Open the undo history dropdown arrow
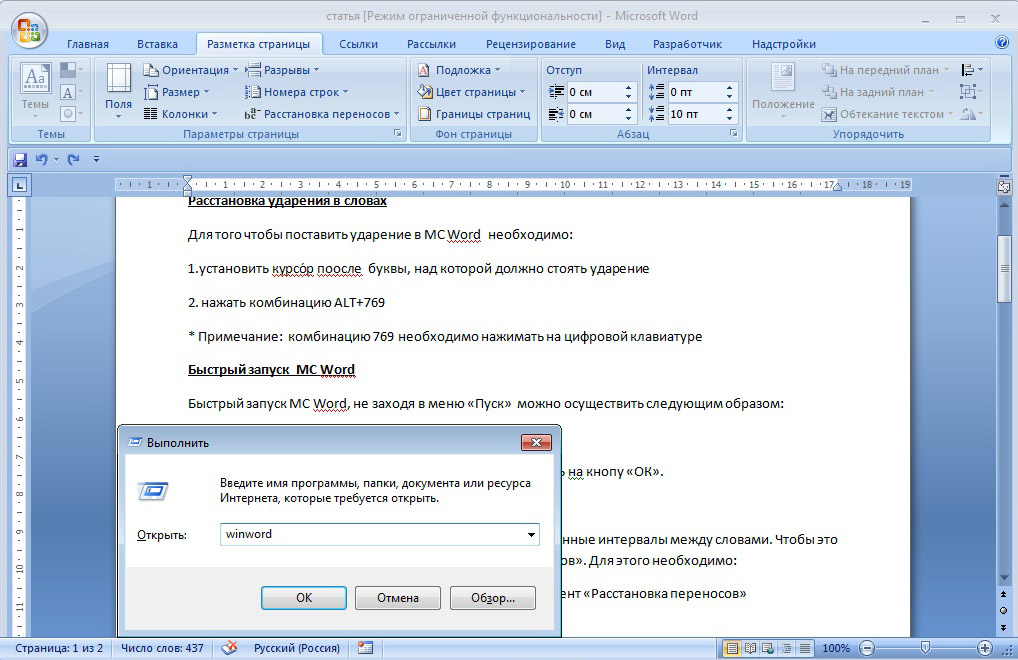This screenshot has width=1018, height=660. tap(56, 159)
